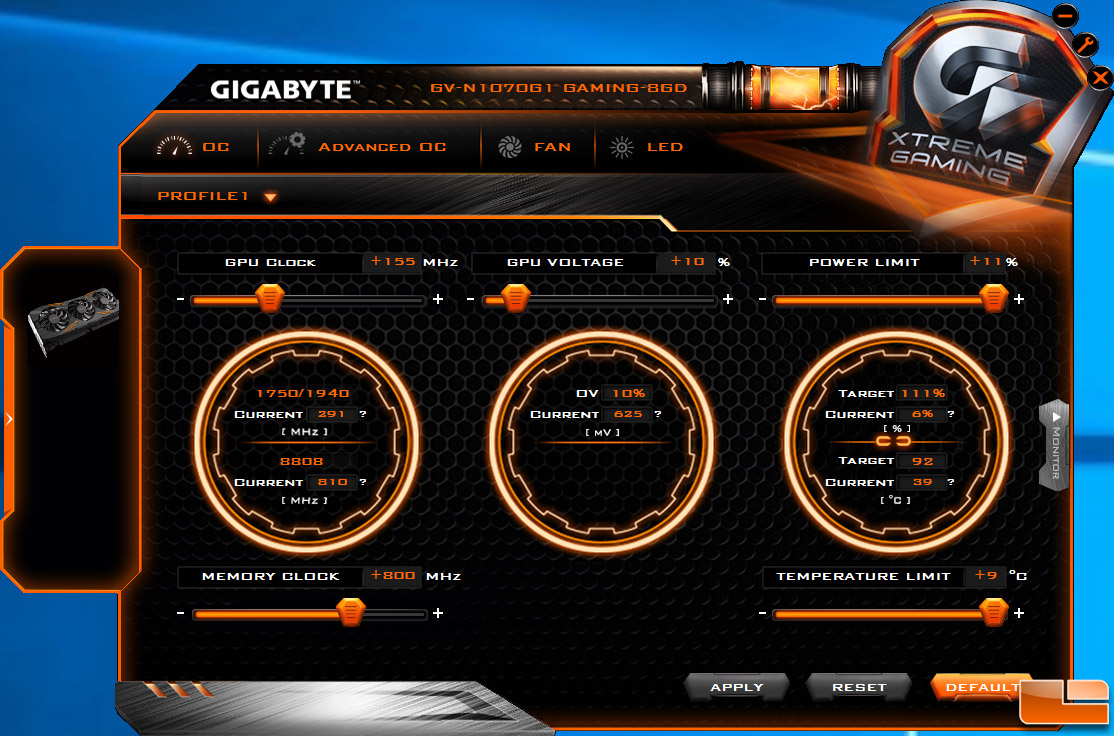The width and height of the screenshot is (1114, 736).
Task: Select the graphics card thumbnail
Action: click(72, 320)
